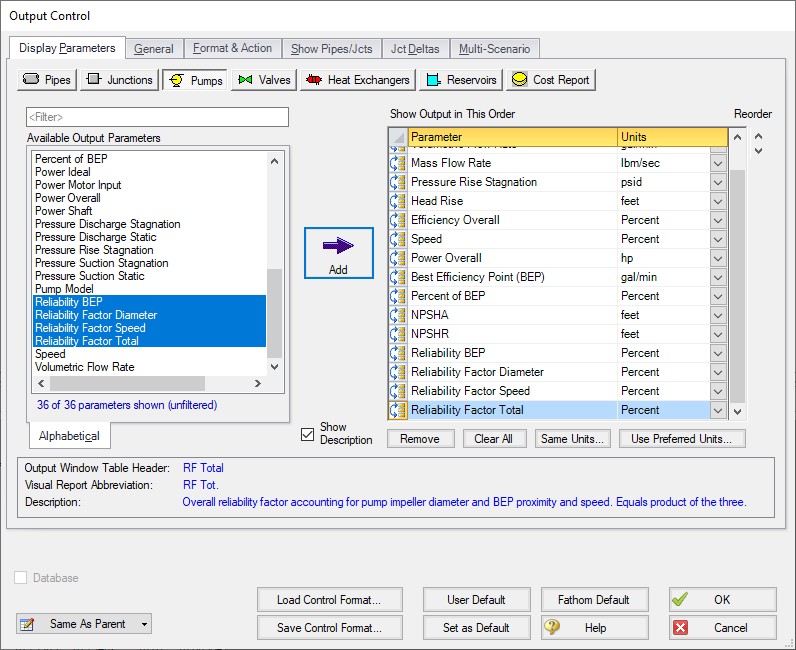Switch to the General tab
Viewport: 796px width, 650px height.
point(154,49)
